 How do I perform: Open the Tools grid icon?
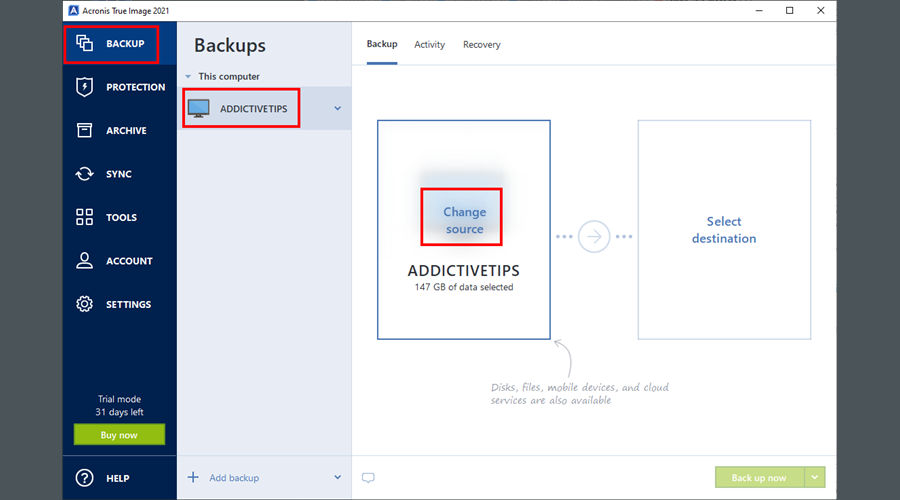pos(85,217)
